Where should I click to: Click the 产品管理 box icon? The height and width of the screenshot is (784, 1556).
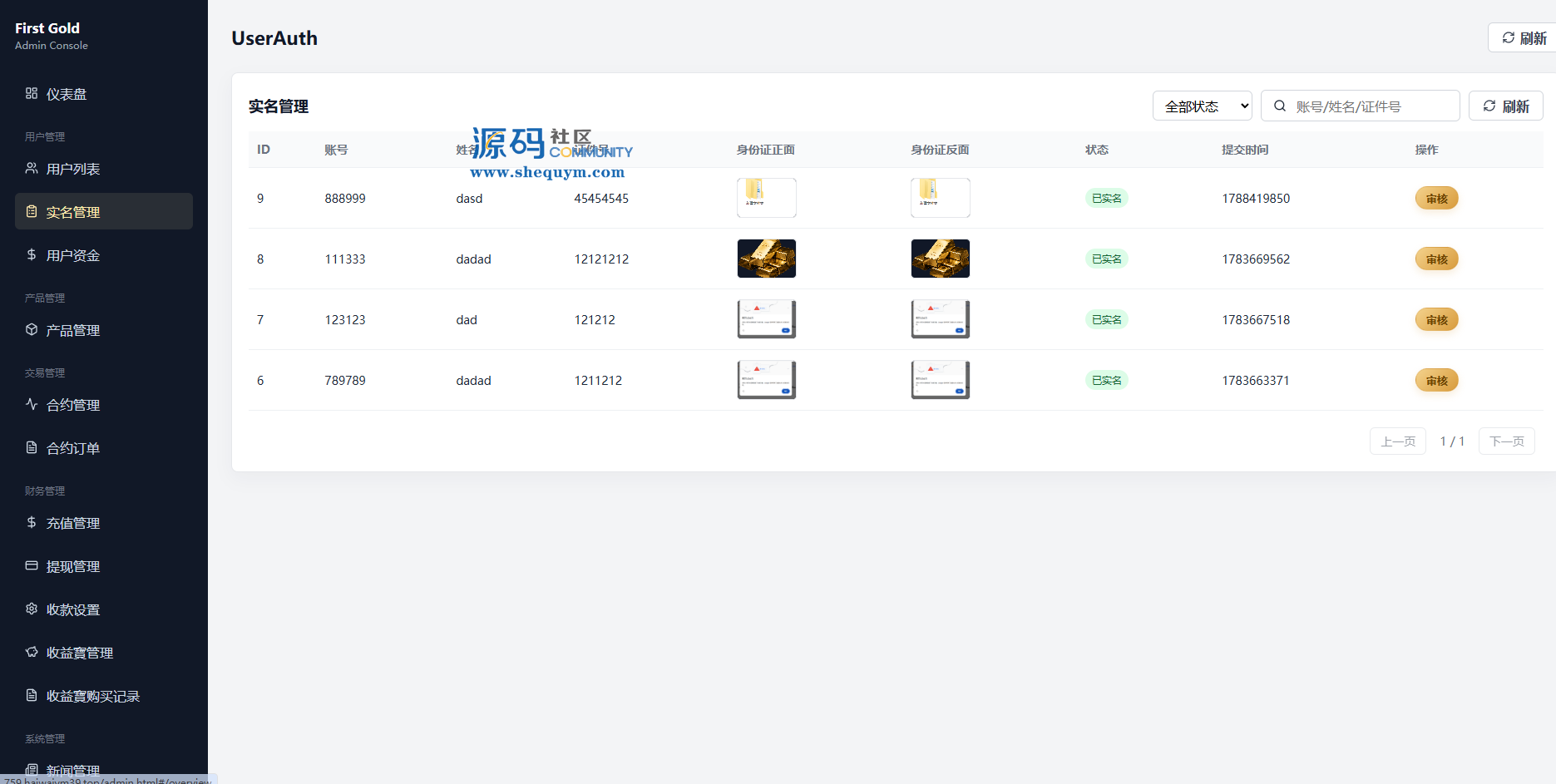tap(32, 329)
